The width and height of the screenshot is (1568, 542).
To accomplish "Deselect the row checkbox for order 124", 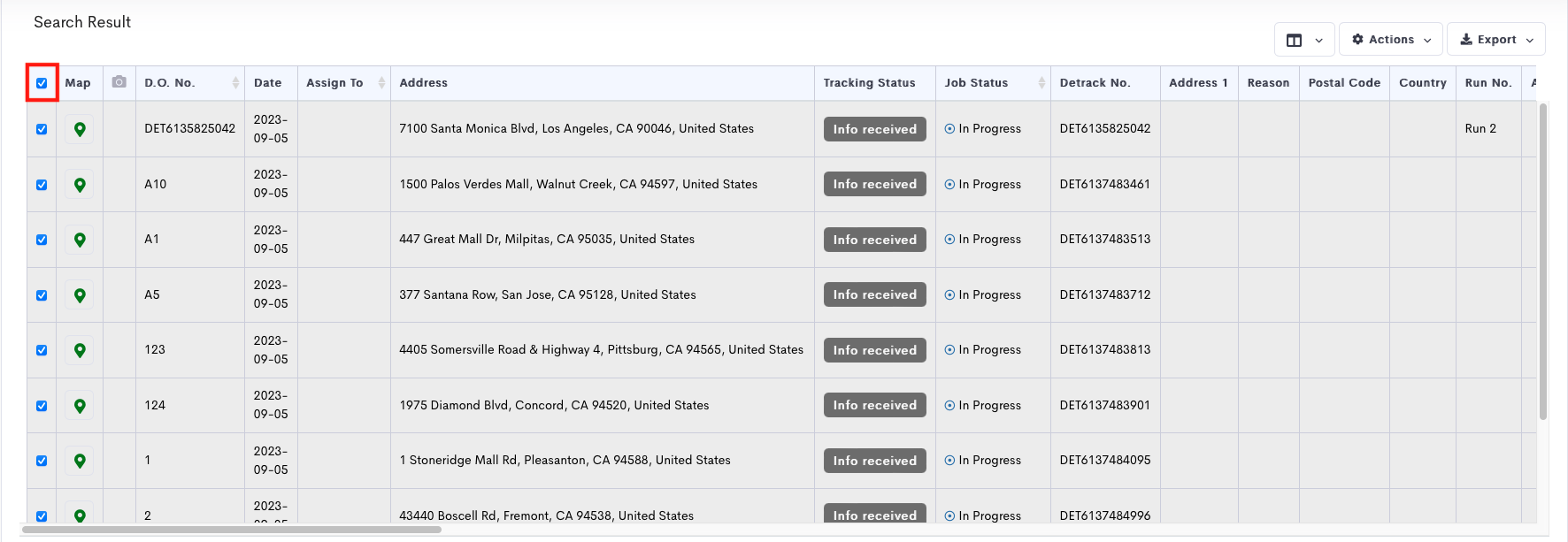I will (x=42, y=406).
